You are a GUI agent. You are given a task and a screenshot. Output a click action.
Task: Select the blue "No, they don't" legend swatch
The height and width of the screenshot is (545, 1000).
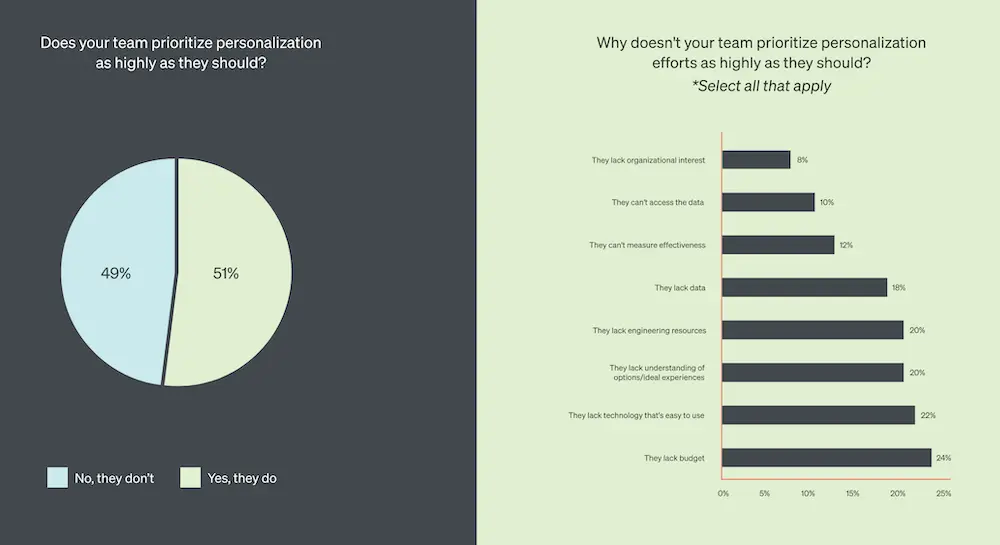[58, 478]
